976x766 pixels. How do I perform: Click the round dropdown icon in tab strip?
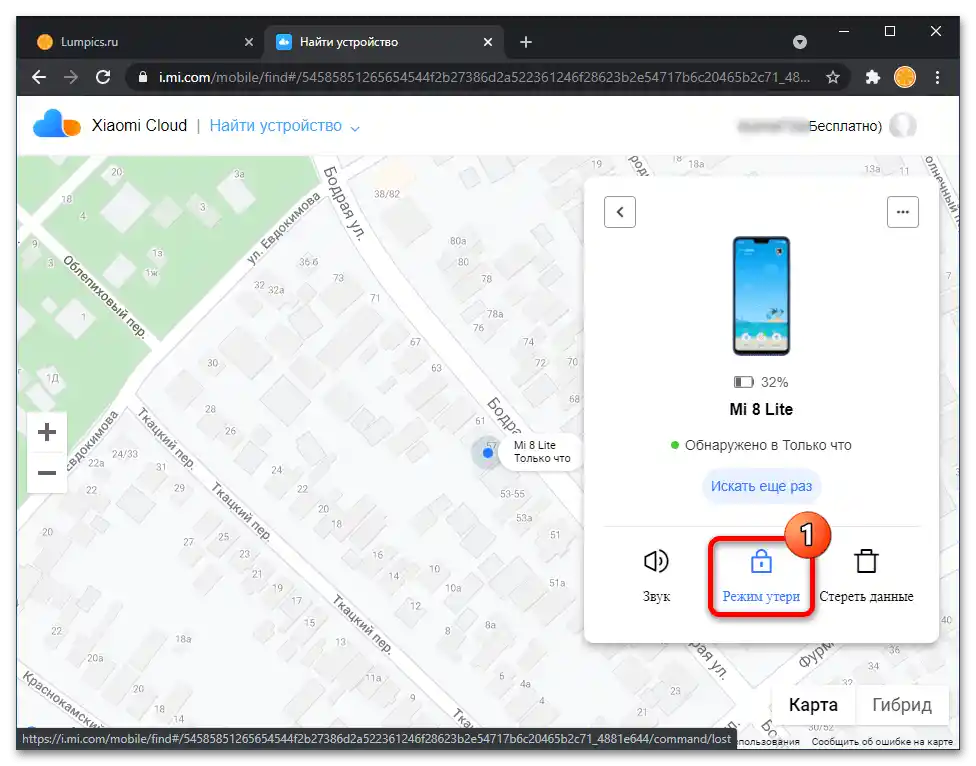[800, 42]
